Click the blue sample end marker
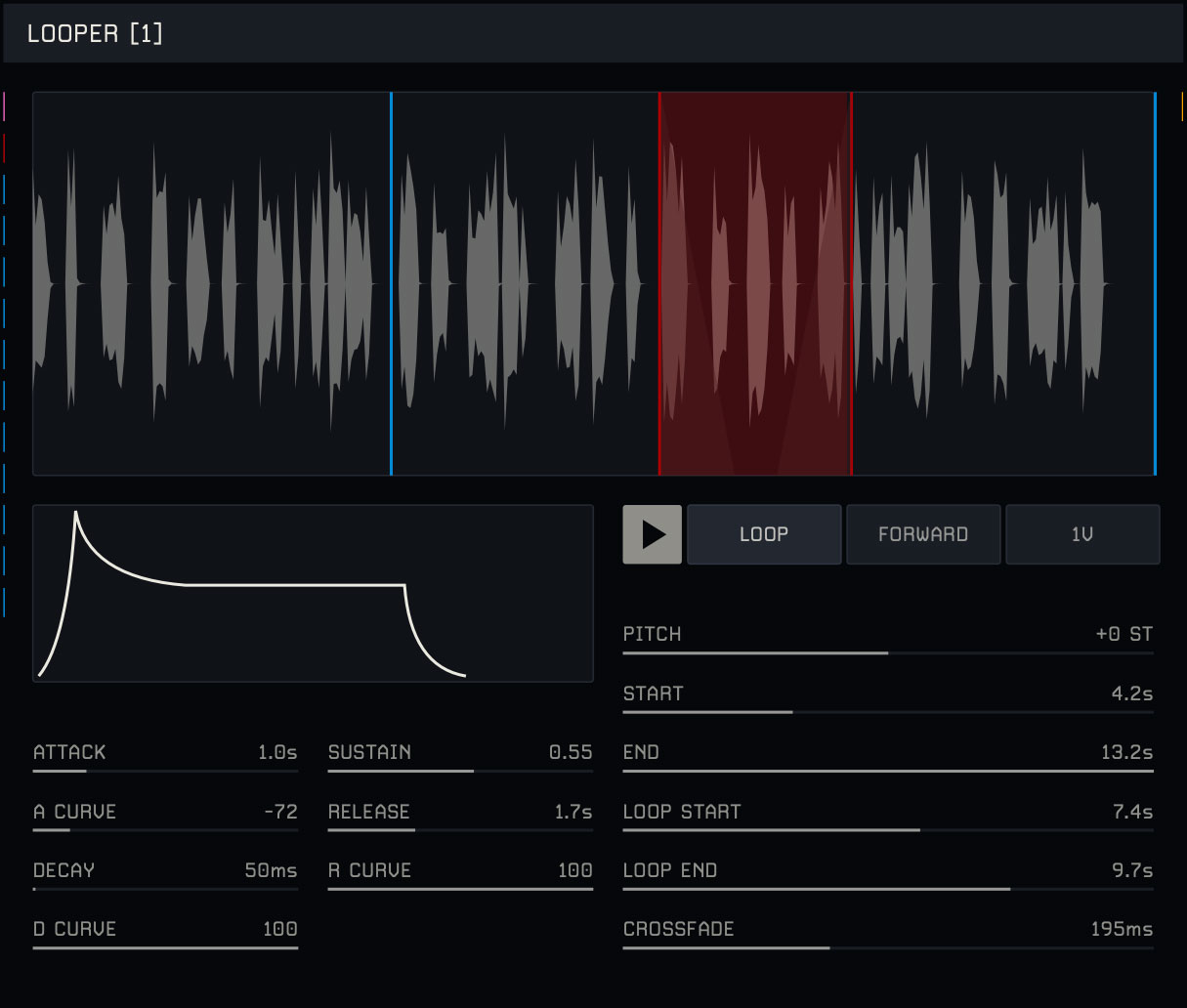 1155,283
